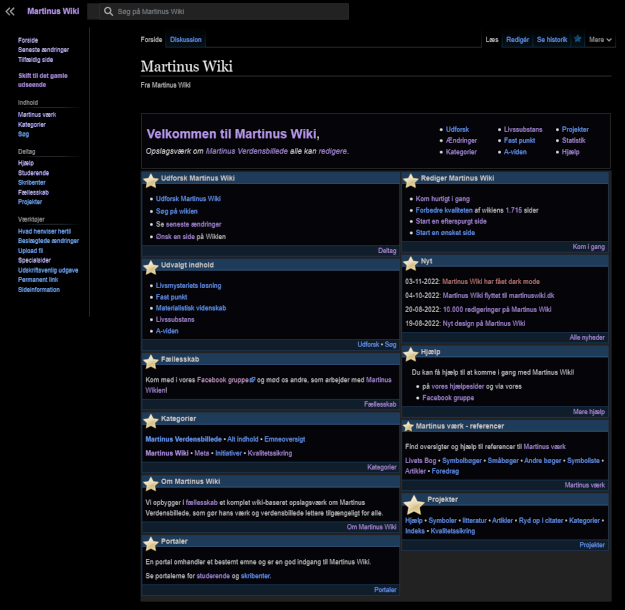Open Studerende link in sidebar

(x=33, y=173)
